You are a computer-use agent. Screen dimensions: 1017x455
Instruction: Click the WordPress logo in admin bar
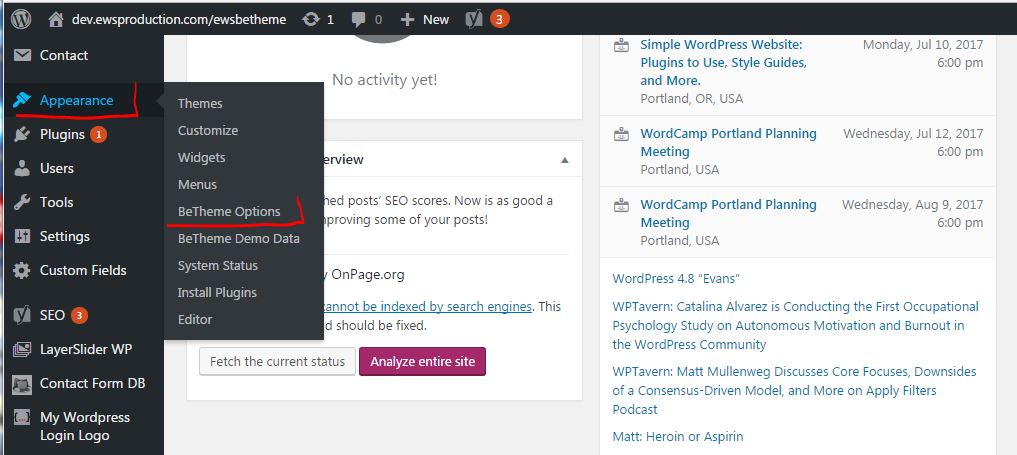(21, 19)
